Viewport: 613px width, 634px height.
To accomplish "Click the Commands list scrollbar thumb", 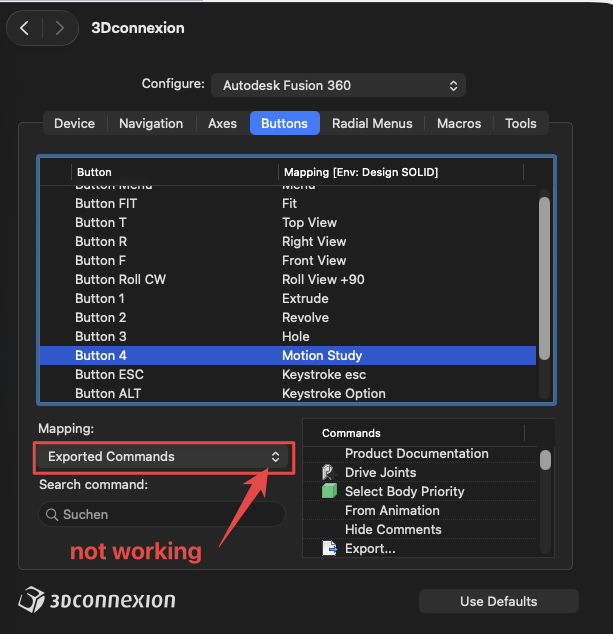I will 545,460.
